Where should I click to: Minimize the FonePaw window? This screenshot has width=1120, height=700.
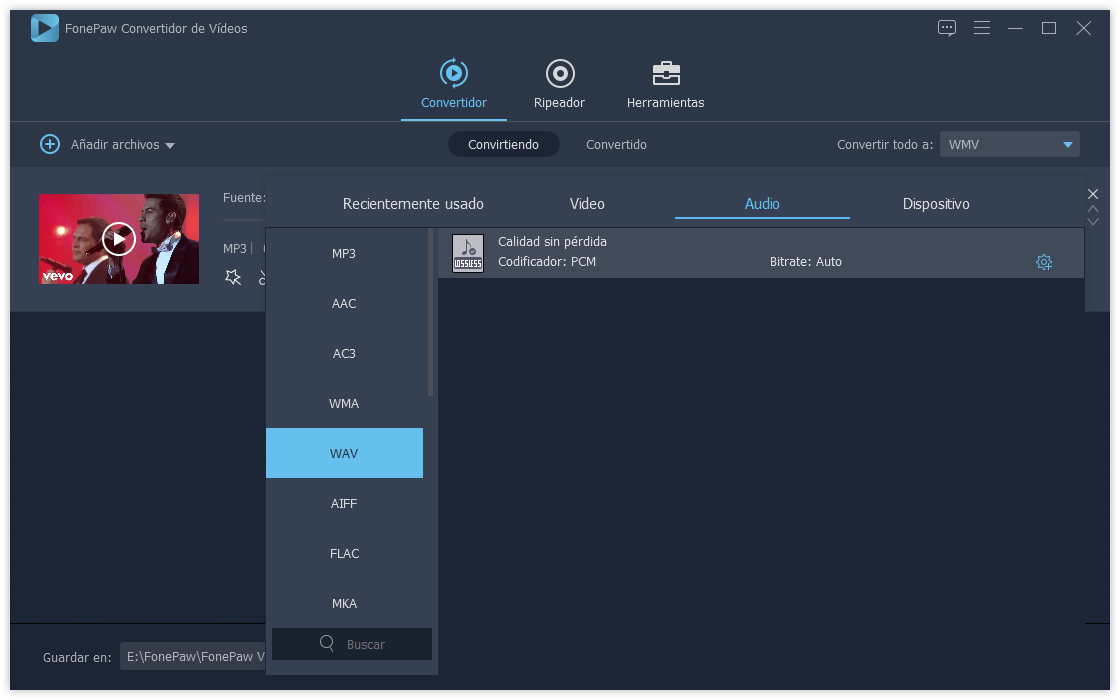click(1015, 28)
